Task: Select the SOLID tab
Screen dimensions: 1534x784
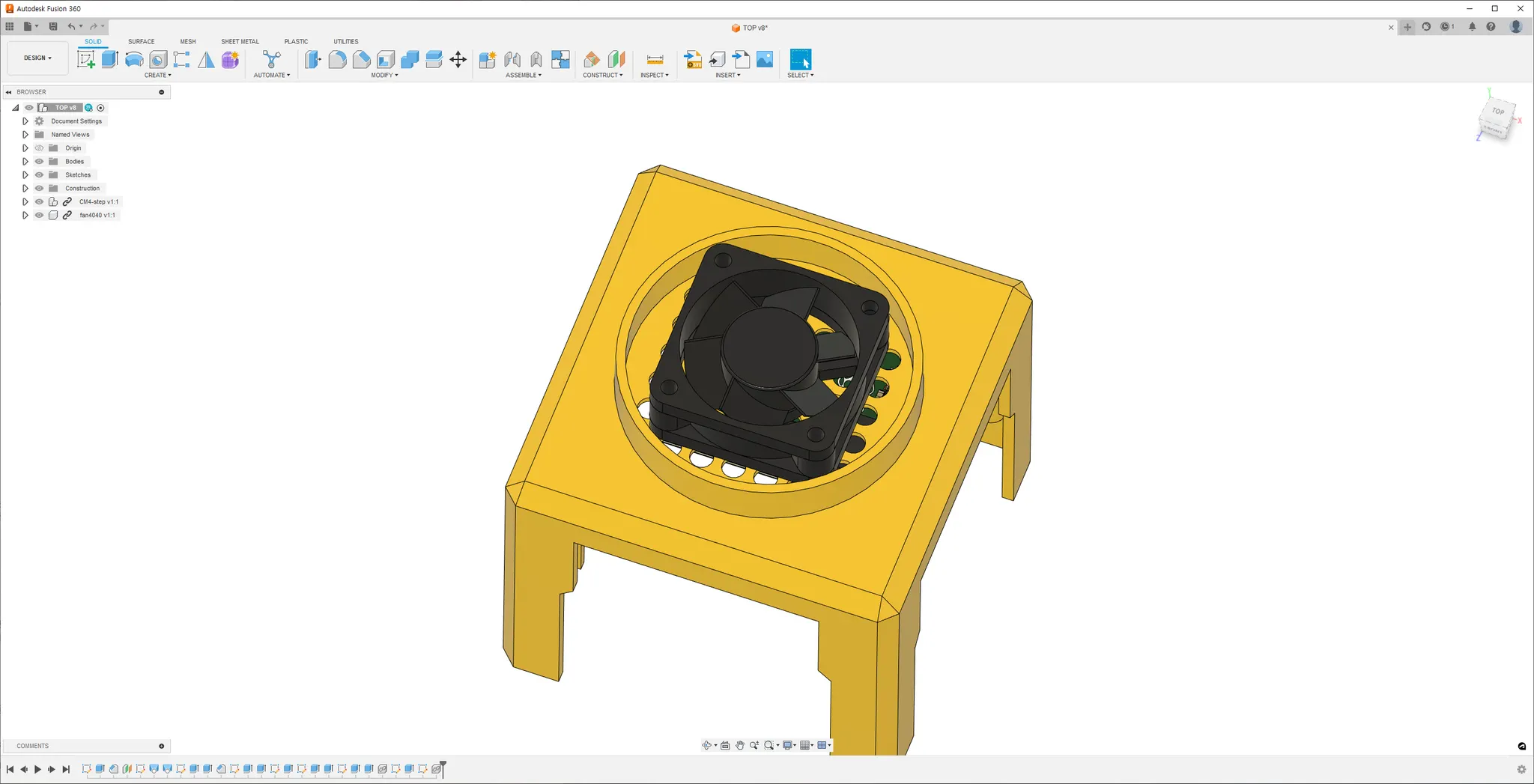Action: tap(93, 42)
